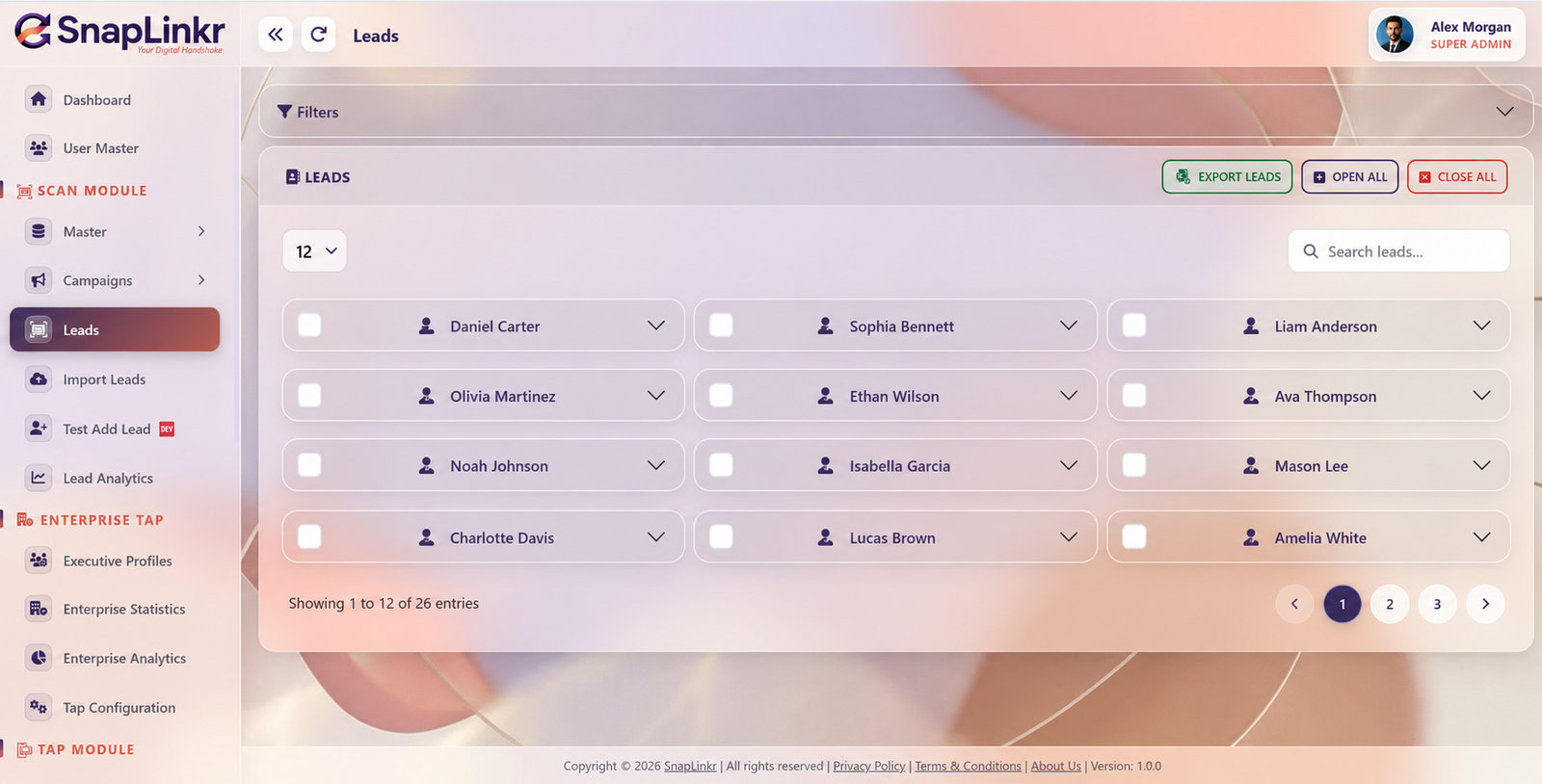Click the person icon beside Liam Anderson
This screenshot has width=1542, height=784.
(1251, 327)
